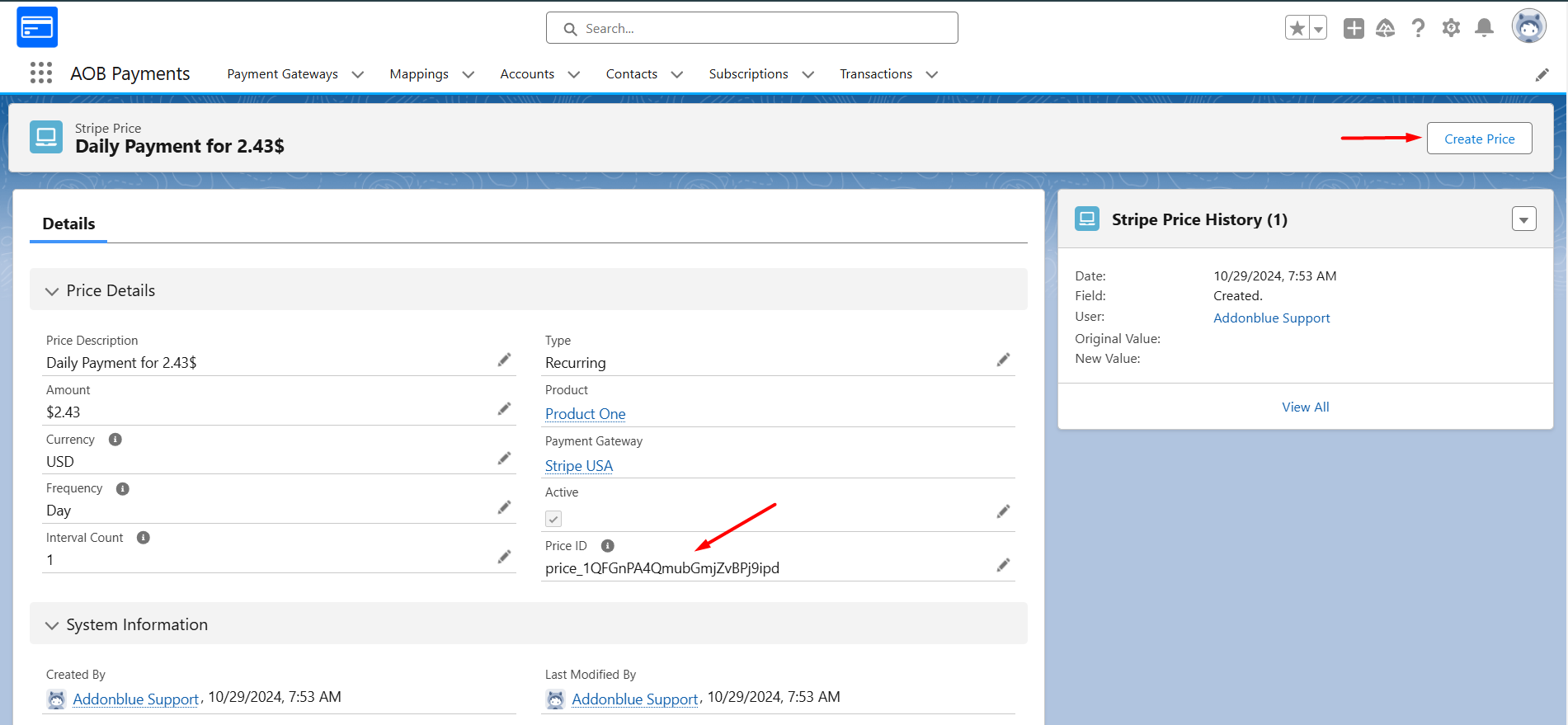Edit the Currency field pencil
This screenshot has height=725, width=1568.
(504, 459)
